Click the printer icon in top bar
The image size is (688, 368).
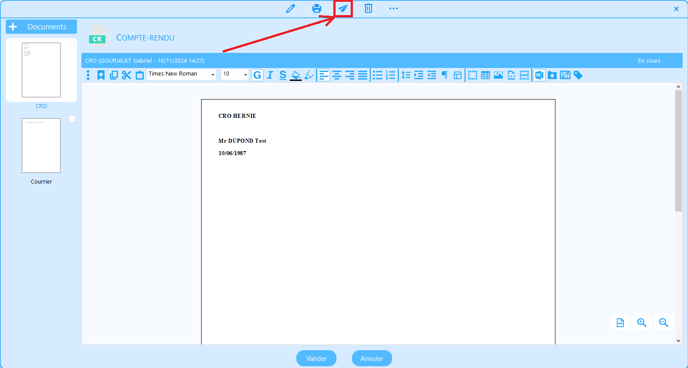(x=317, y=8)
